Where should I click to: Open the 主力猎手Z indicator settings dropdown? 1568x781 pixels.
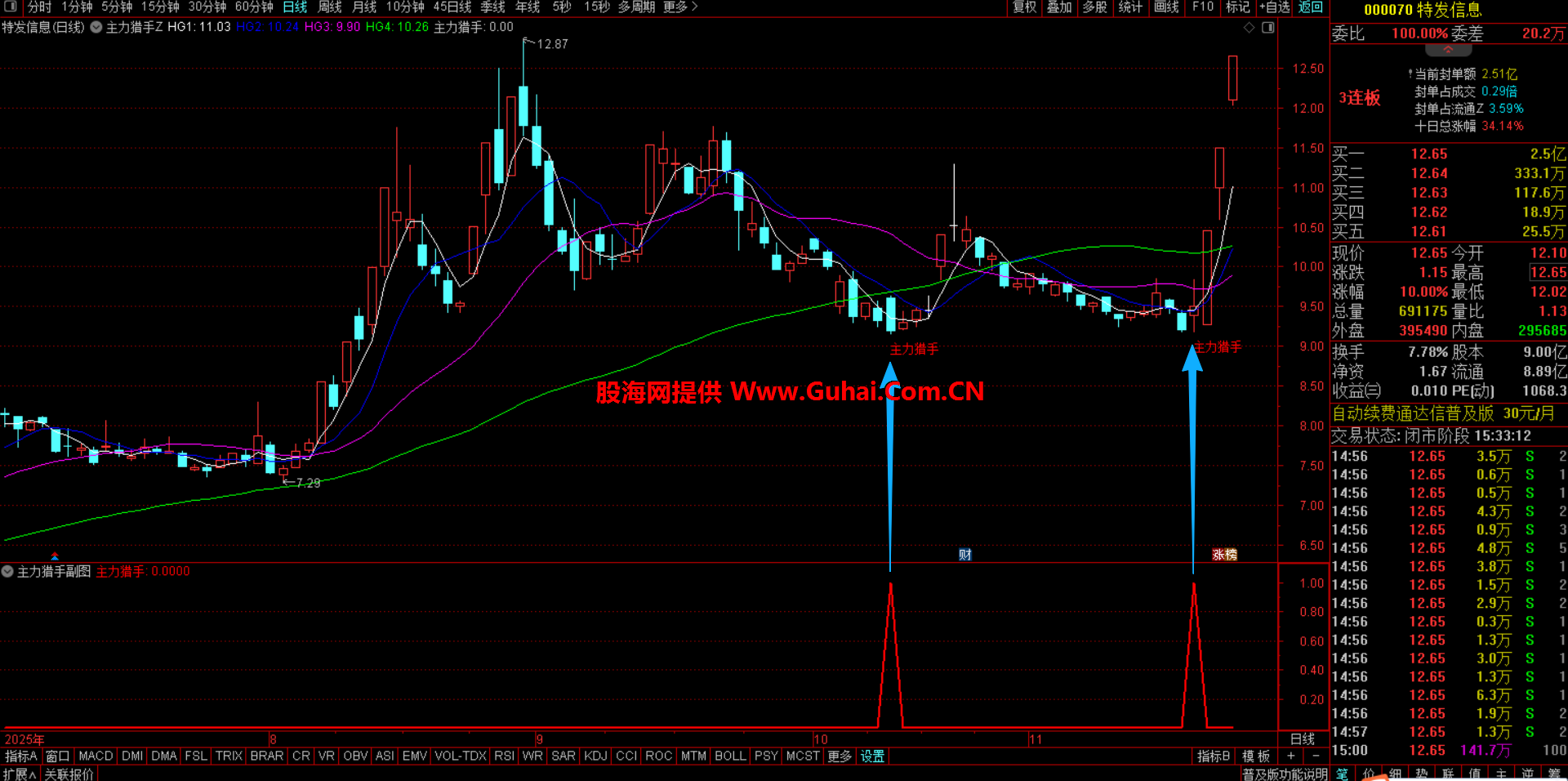pyautogui.click(x=96, y=27)
